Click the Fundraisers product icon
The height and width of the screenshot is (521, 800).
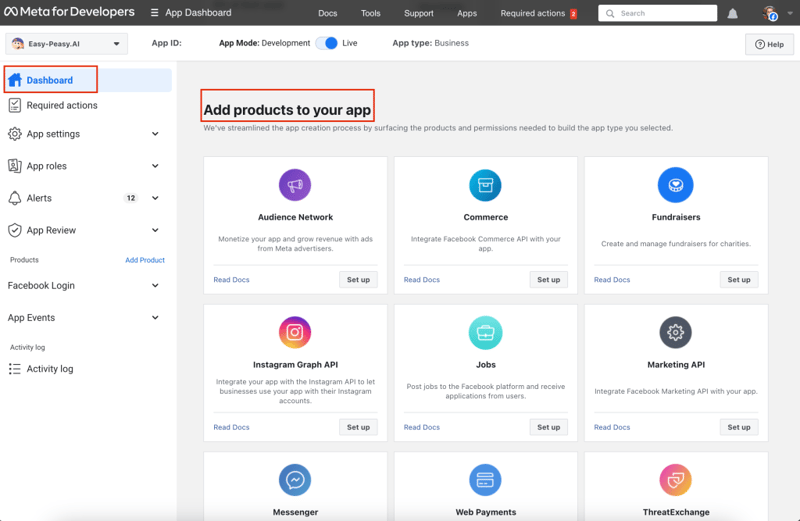676,185
